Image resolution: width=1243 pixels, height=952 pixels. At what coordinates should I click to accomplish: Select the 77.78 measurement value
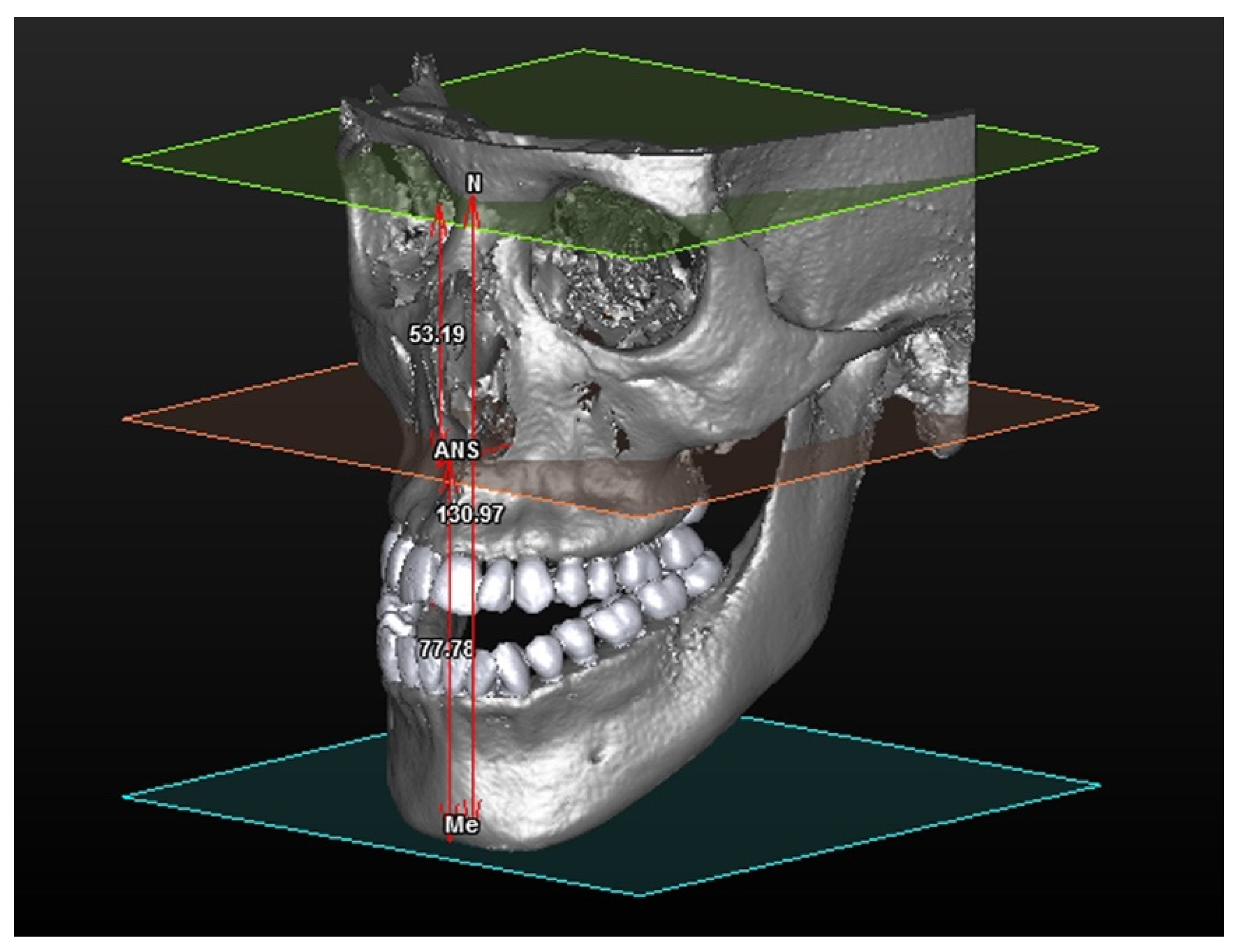point(447,649)
